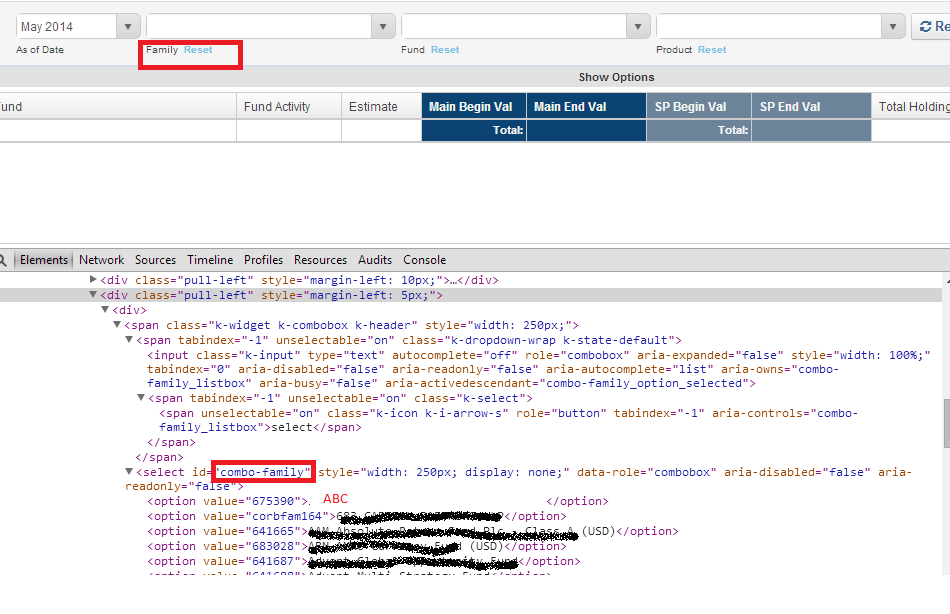Open the Console tab in DevTools
Screen dimensions: 950x614
425,260
